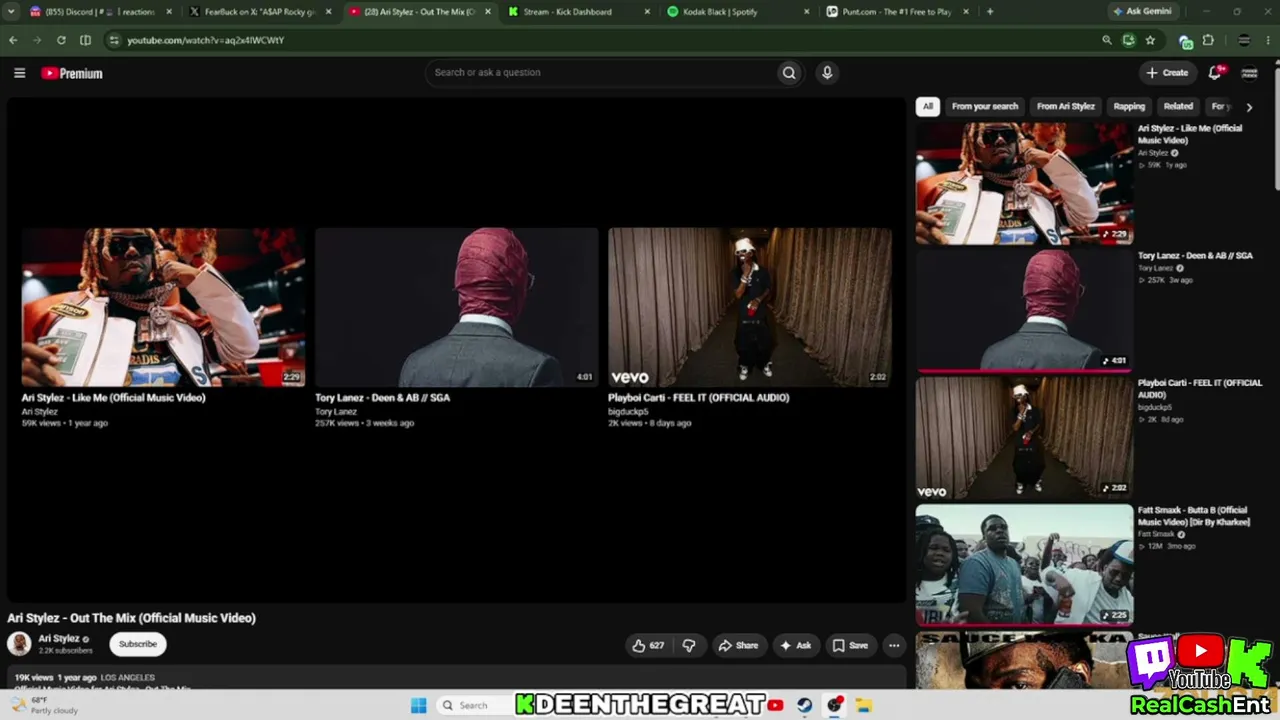View site information icon in address bar
This screenshot has width=1280, height=720.
pos(114,40)
